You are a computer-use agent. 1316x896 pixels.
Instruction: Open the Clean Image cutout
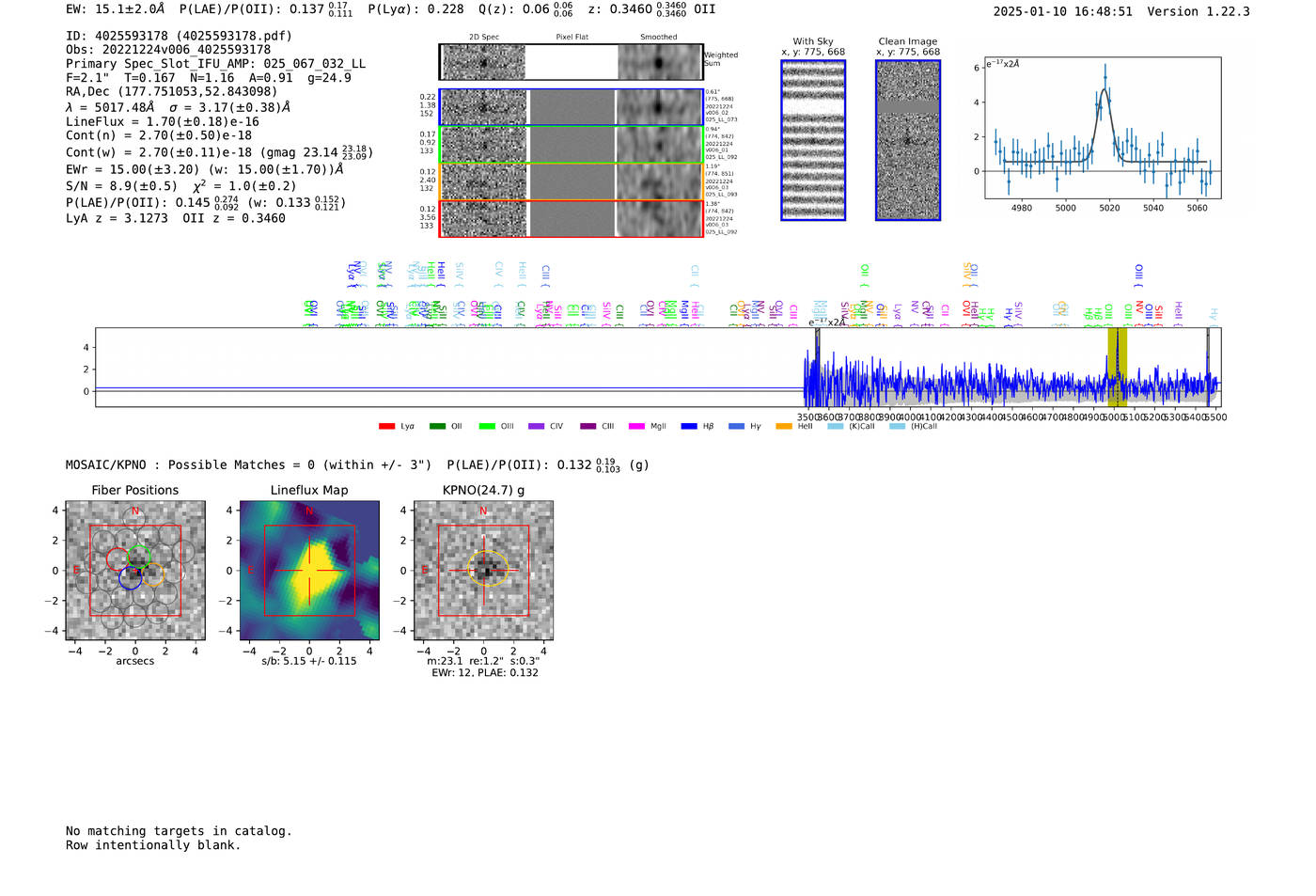pos(908,140)
